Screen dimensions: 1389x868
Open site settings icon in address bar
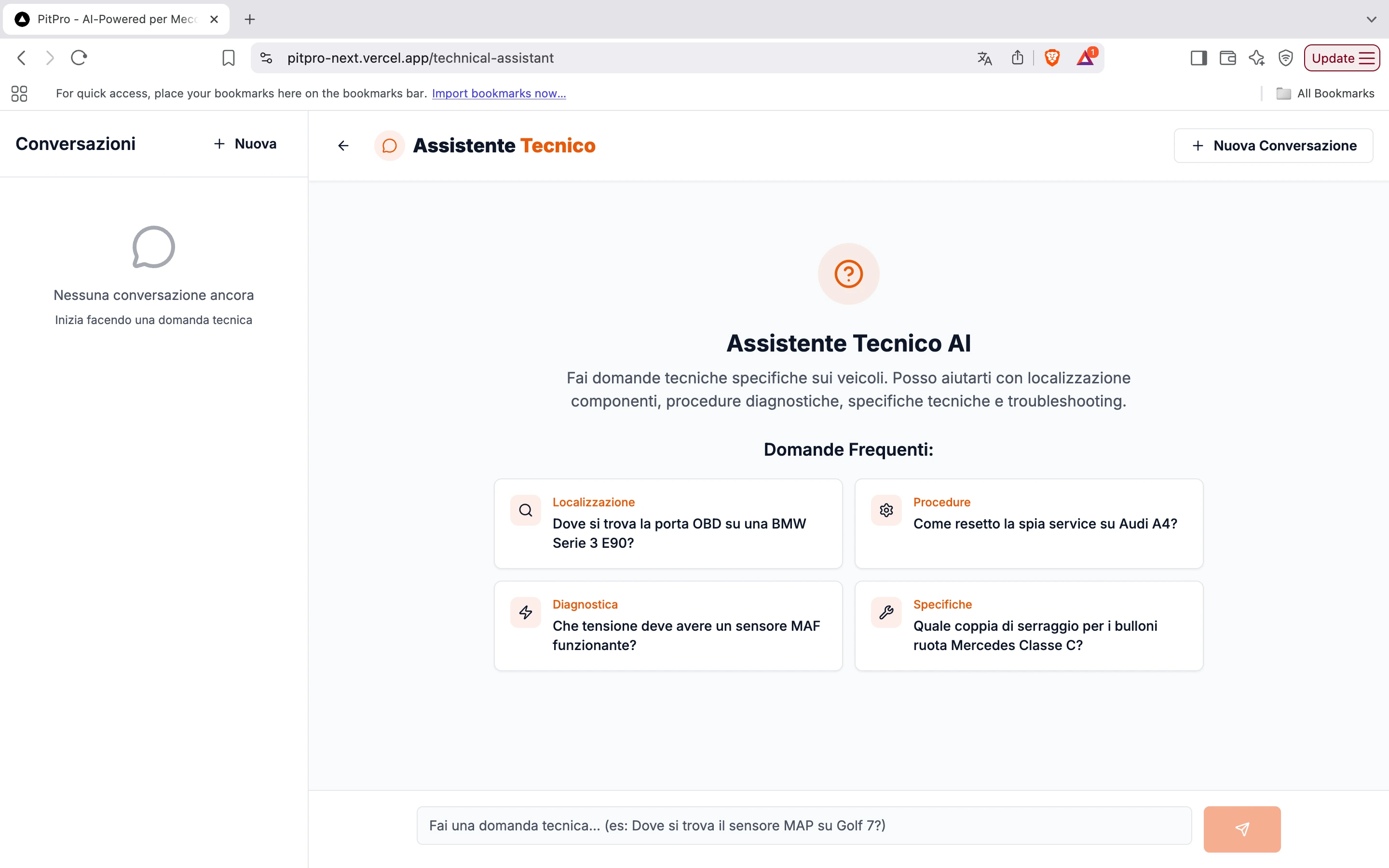coord(266,58)
